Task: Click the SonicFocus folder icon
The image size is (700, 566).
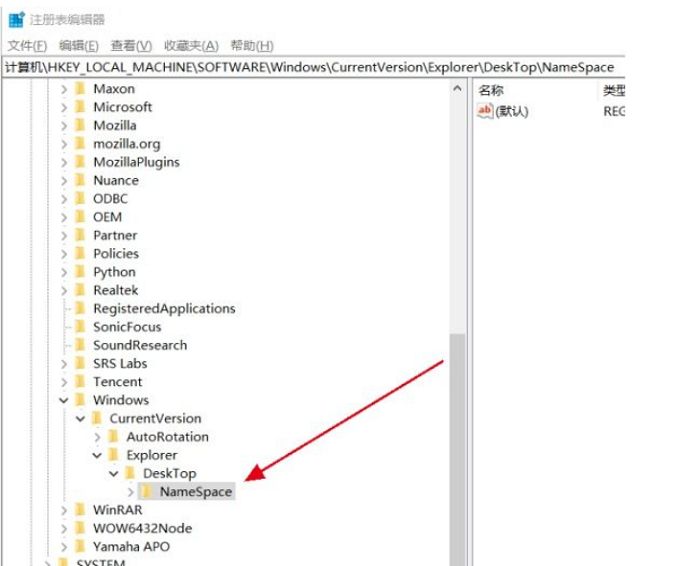Action: click(80, 326)
